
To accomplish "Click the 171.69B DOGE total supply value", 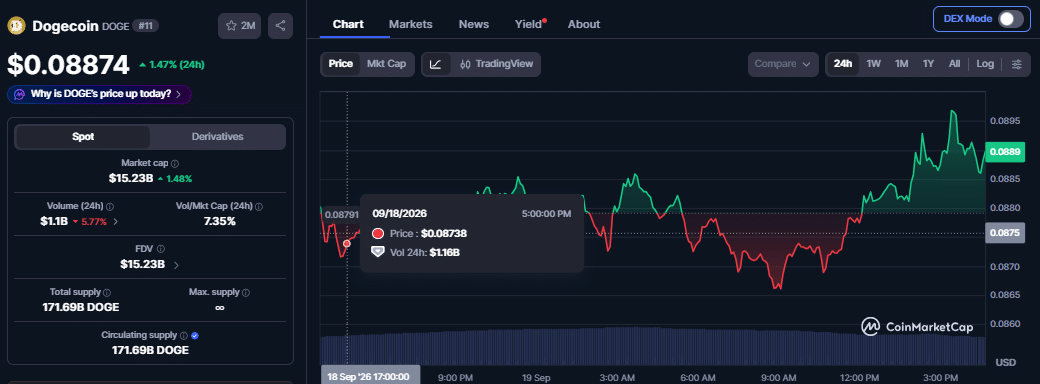I will coord(81,308).
